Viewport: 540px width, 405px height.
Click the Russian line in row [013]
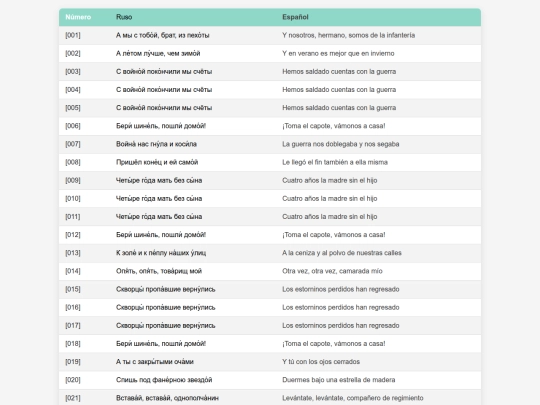pyautogui.click(x=161, y=253)
